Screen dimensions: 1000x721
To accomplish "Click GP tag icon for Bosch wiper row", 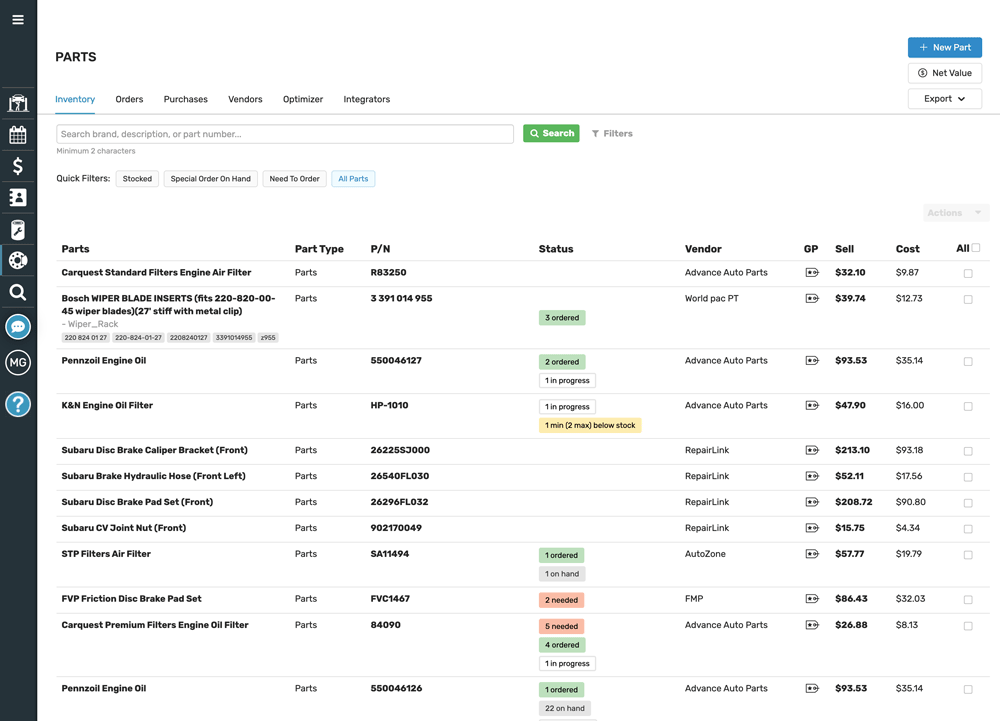I will 812,298.
